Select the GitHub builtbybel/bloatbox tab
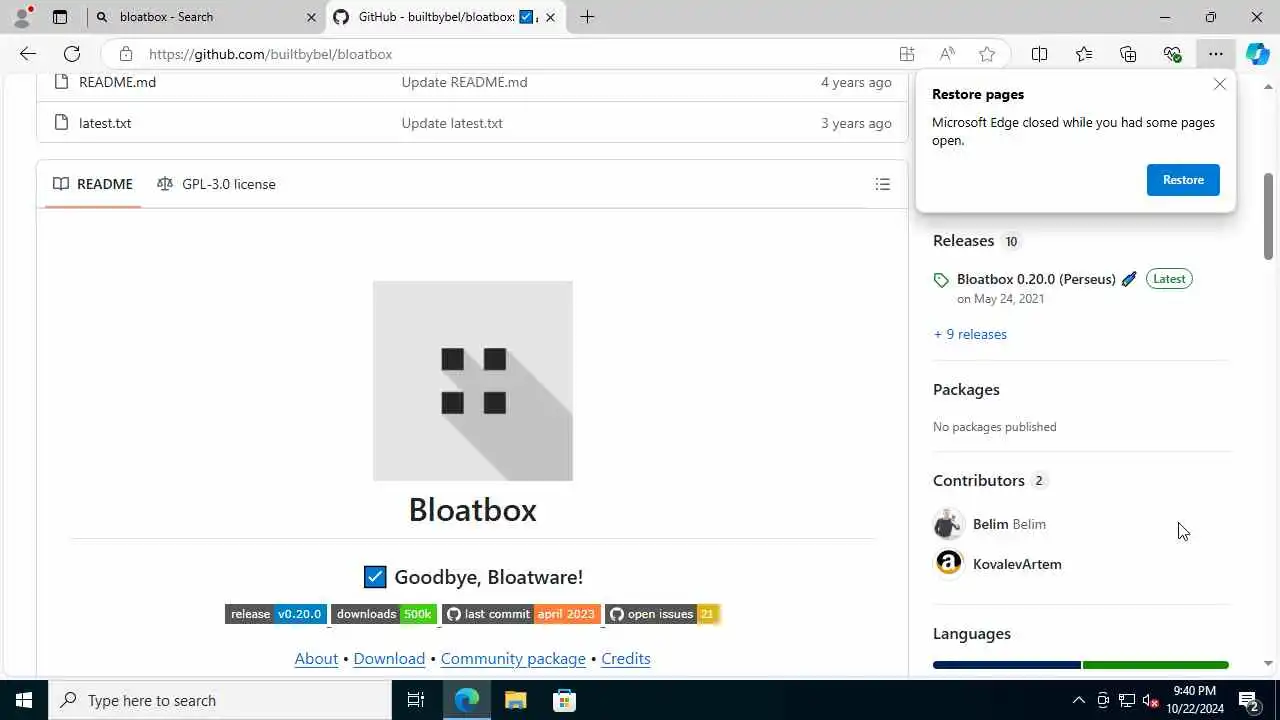Screen dimensions: 1280x720 click(x=446, y=17)
